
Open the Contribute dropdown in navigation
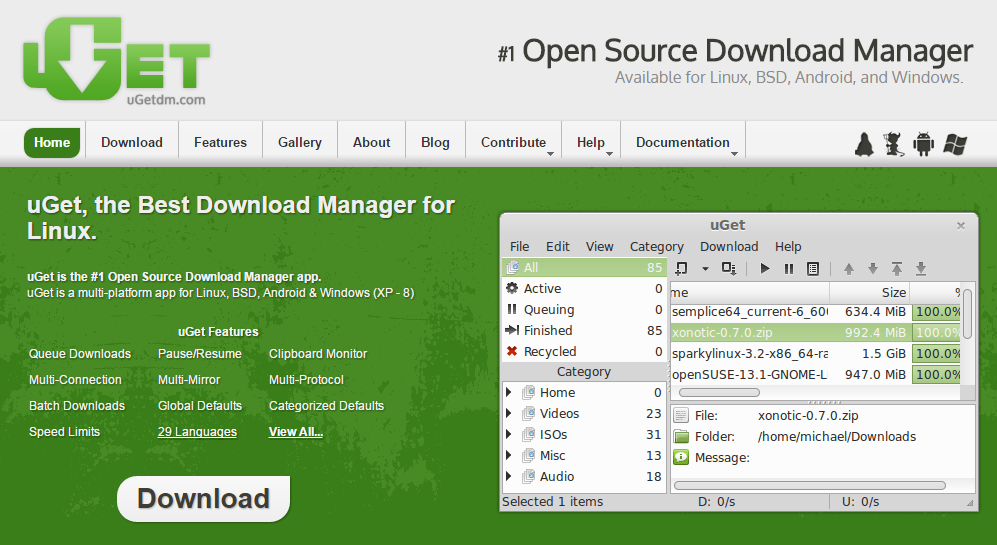[x=514, y=142]
